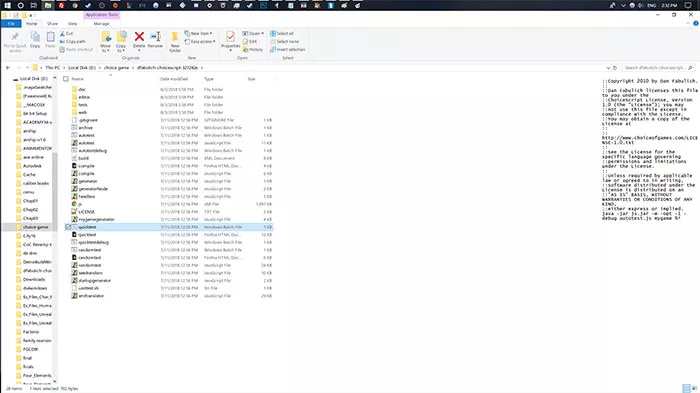Open Cortana search circle on taskbar

coord(21,5)
